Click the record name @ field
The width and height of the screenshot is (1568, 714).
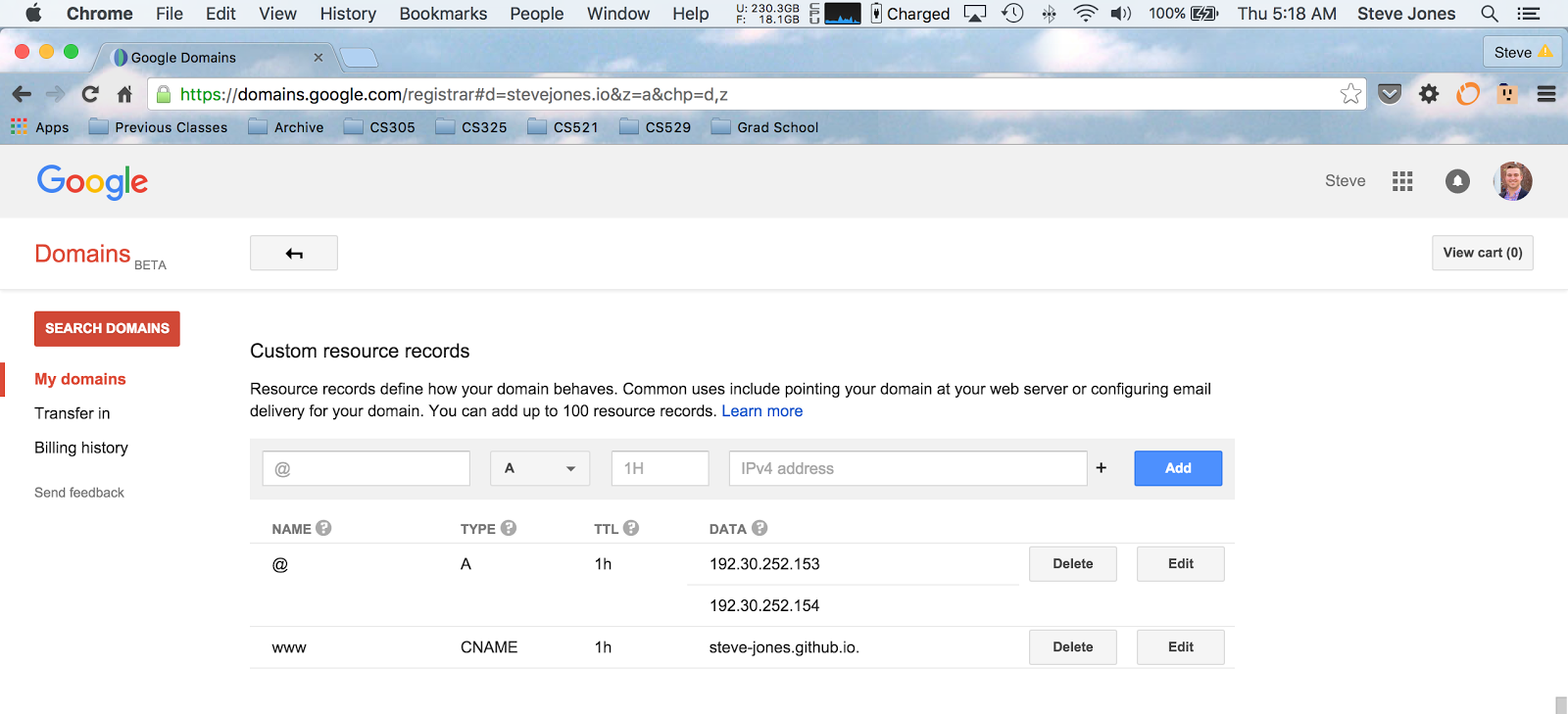(x=367, y=468)
